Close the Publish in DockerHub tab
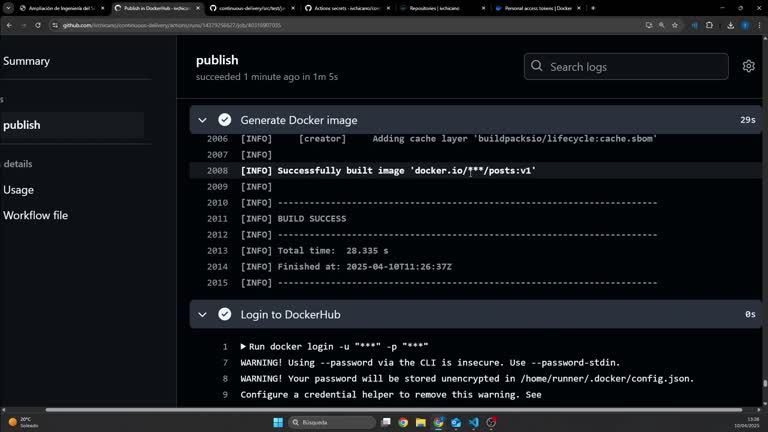Viewport: 768px width, 432px height. coord(198,8)
